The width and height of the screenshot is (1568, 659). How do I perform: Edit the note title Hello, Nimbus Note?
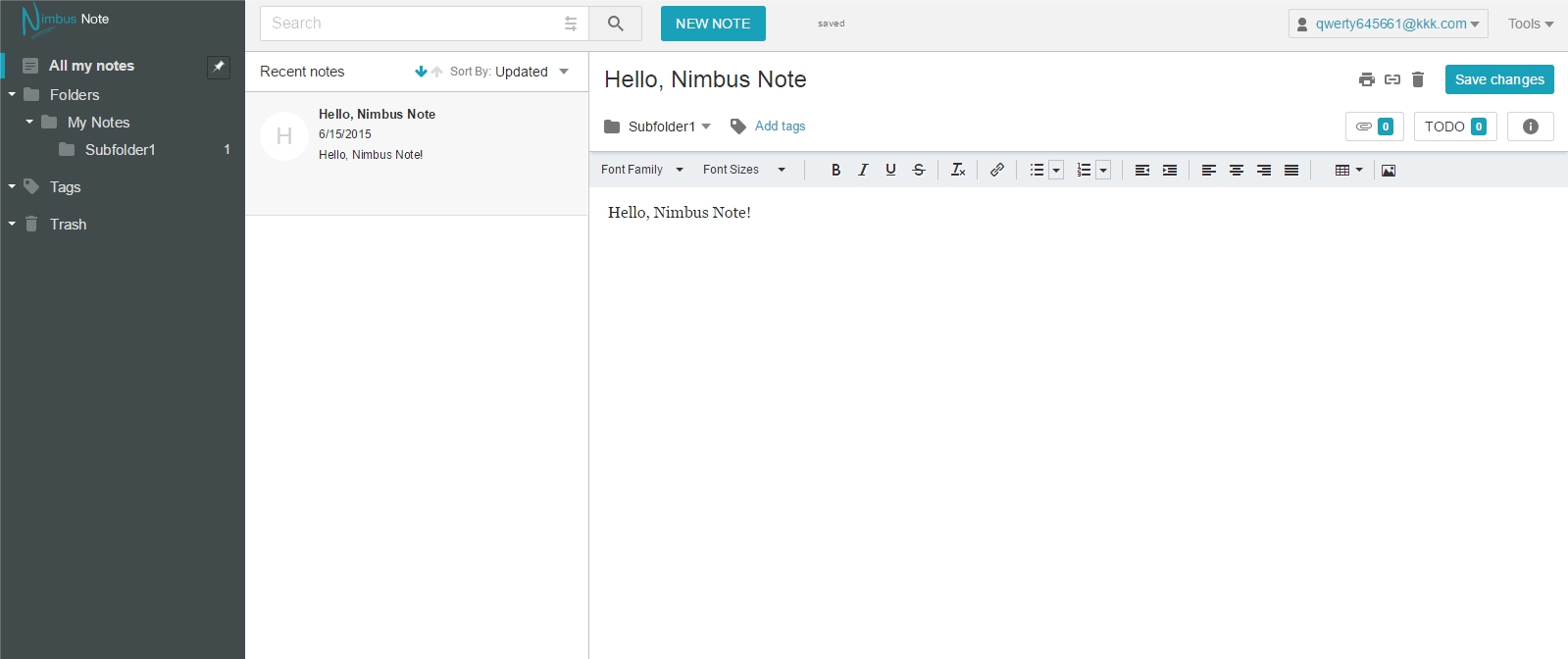coord(705,79)
